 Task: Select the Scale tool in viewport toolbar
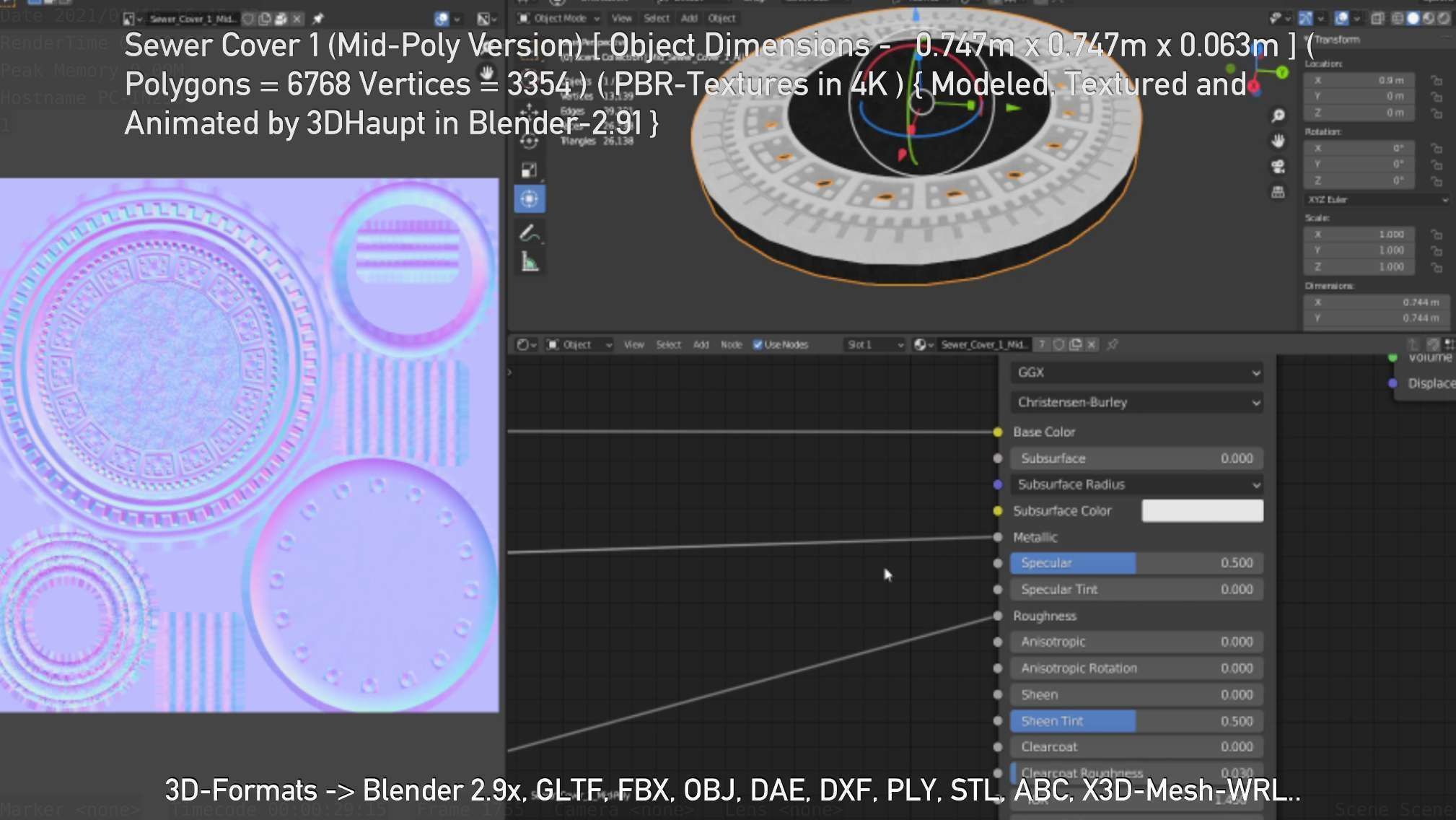pos(529,170)
